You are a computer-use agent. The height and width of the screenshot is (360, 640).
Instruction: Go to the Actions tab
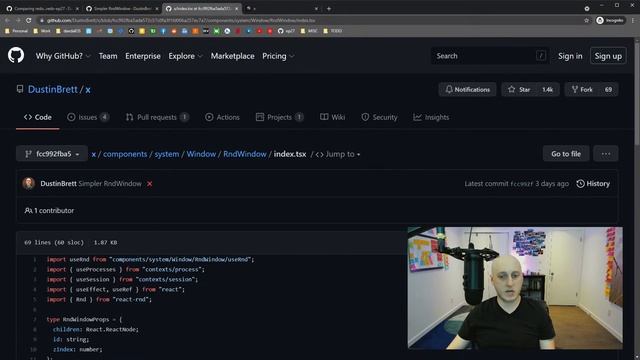[x=222, y=117]
